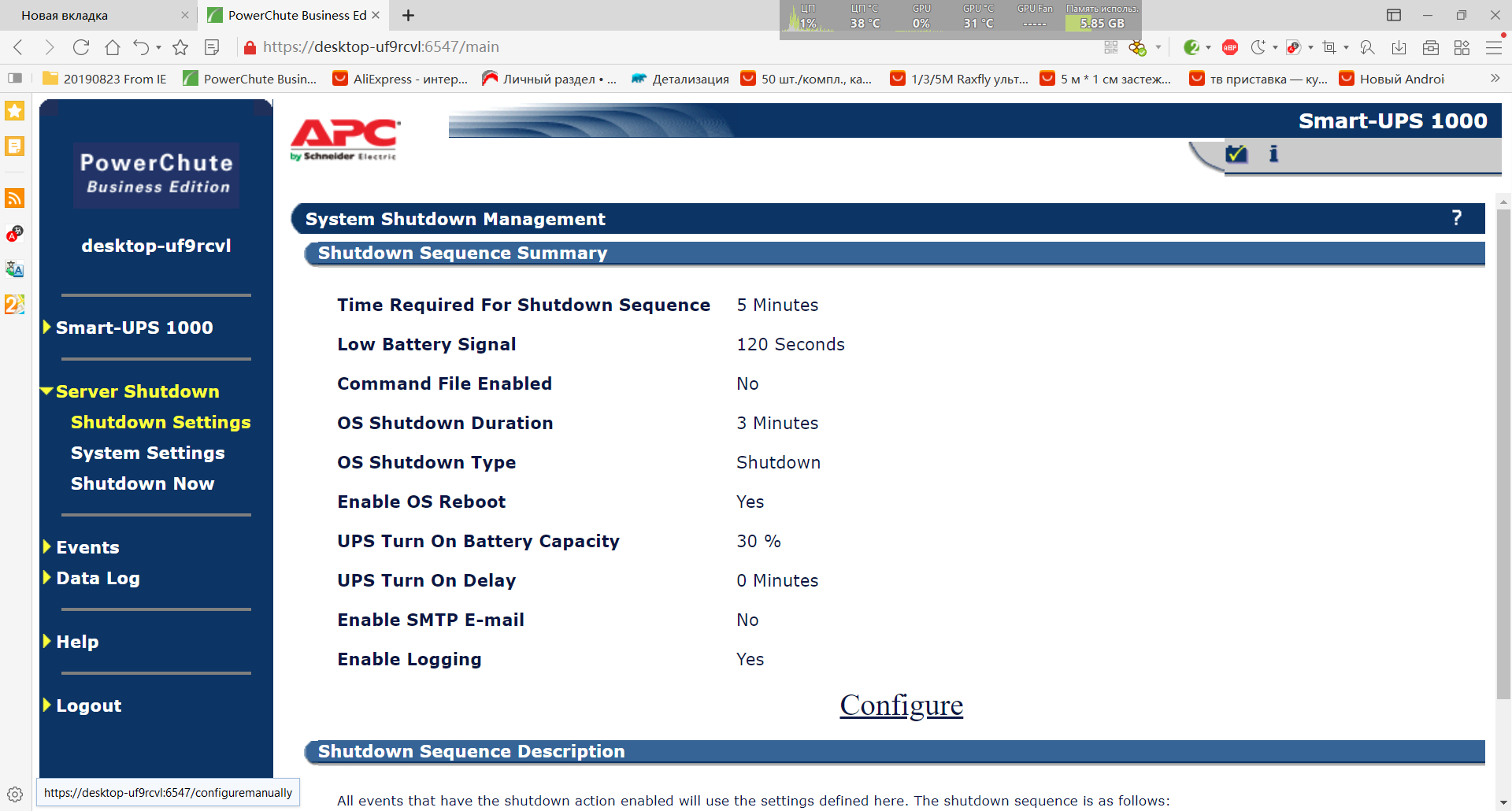
Task: Open the reader mode page icon
Action: pyautogui.click(x=212, y=47)
